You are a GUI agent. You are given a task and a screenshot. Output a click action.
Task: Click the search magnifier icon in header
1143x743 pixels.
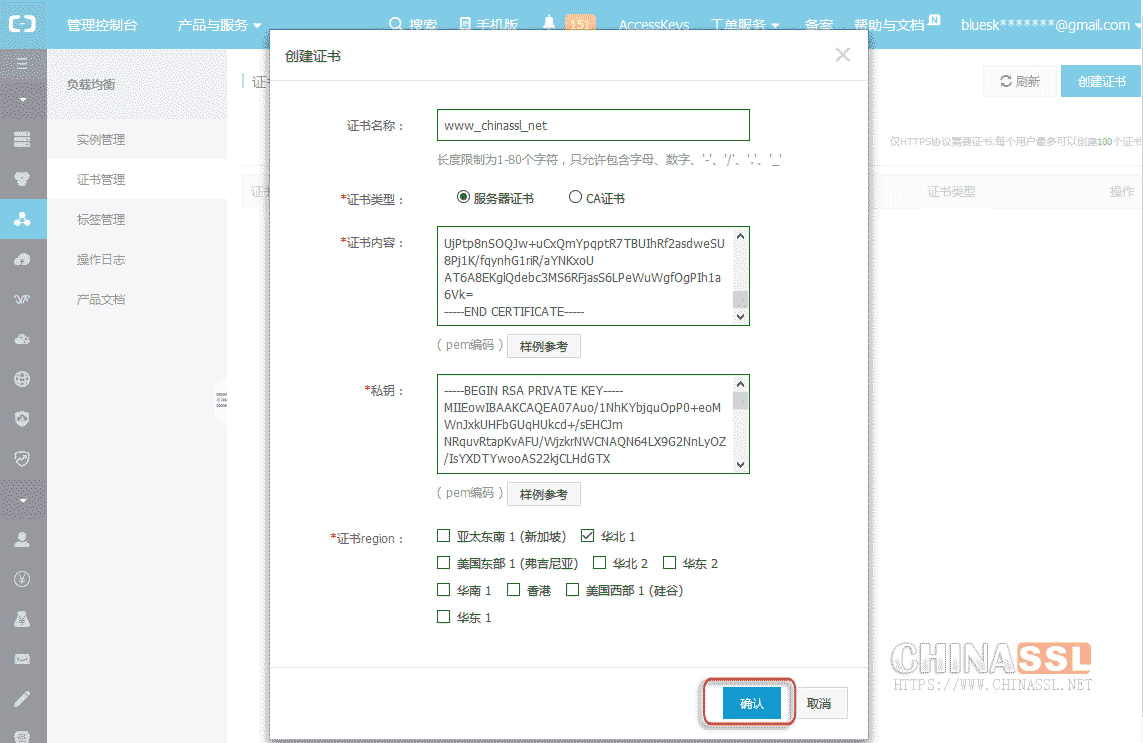pos(395,25)
